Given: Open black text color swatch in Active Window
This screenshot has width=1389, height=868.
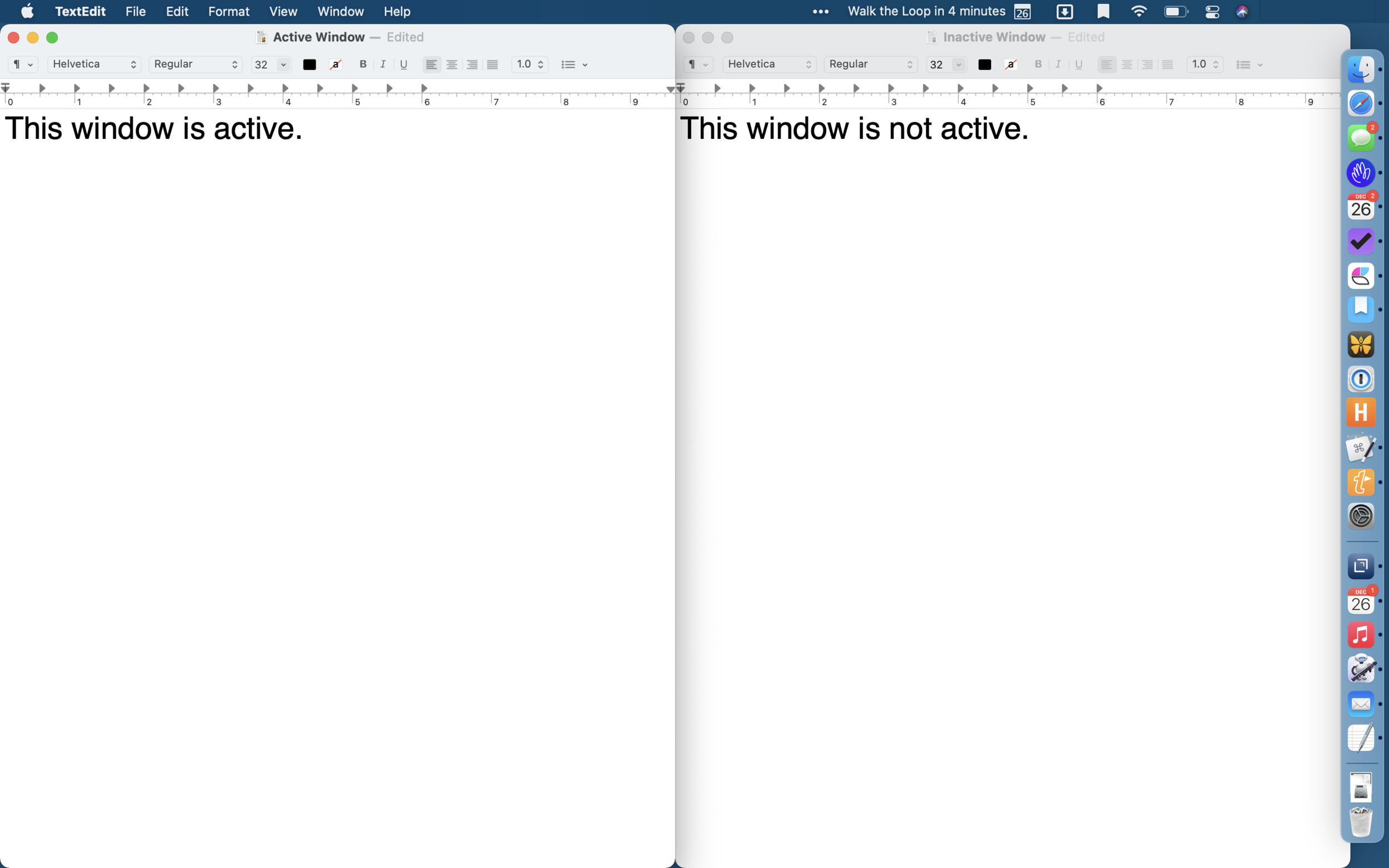Looking at the screenshot, I should click(x=309, y=64).
